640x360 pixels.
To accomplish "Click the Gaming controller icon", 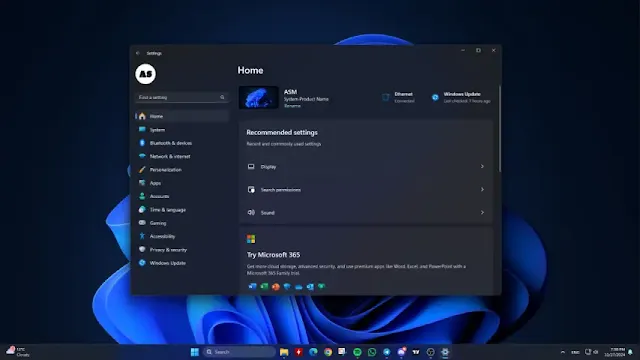I will (x=142, y=223).
